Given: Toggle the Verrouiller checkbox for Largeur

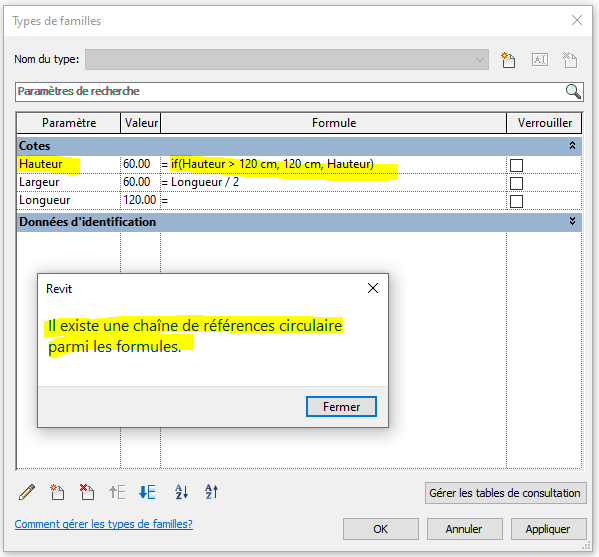Looking at the screenshot, I should 516,183.
